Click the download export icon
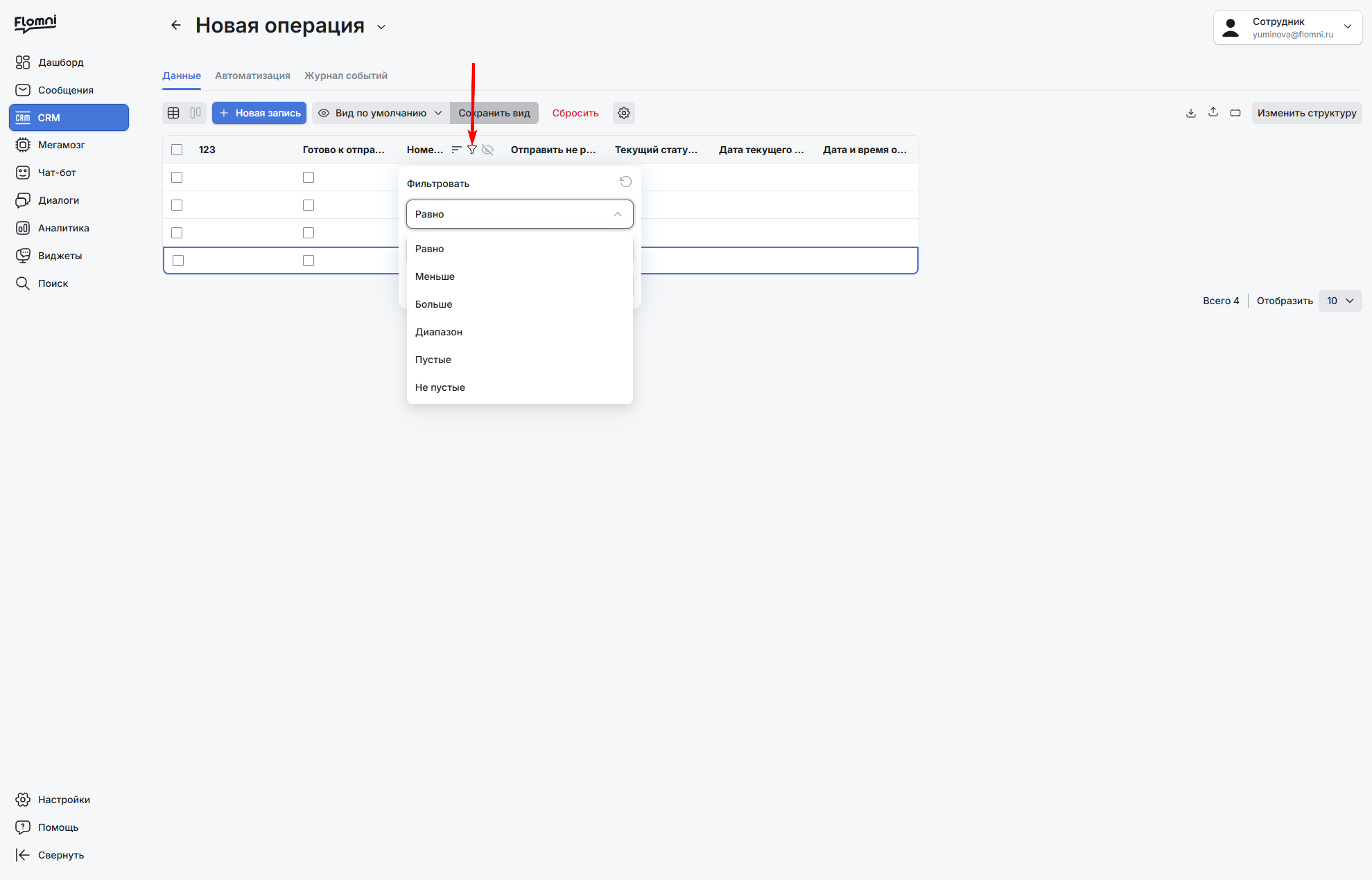The width and height of the screenshot is (1372, 880). 1191,113
